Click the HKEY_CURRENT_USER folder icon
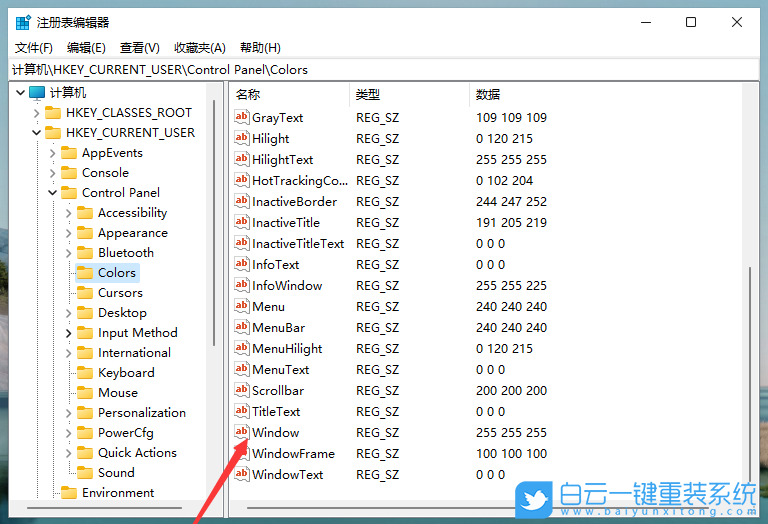This screenshot has width=768, height=524. point(53,133)
